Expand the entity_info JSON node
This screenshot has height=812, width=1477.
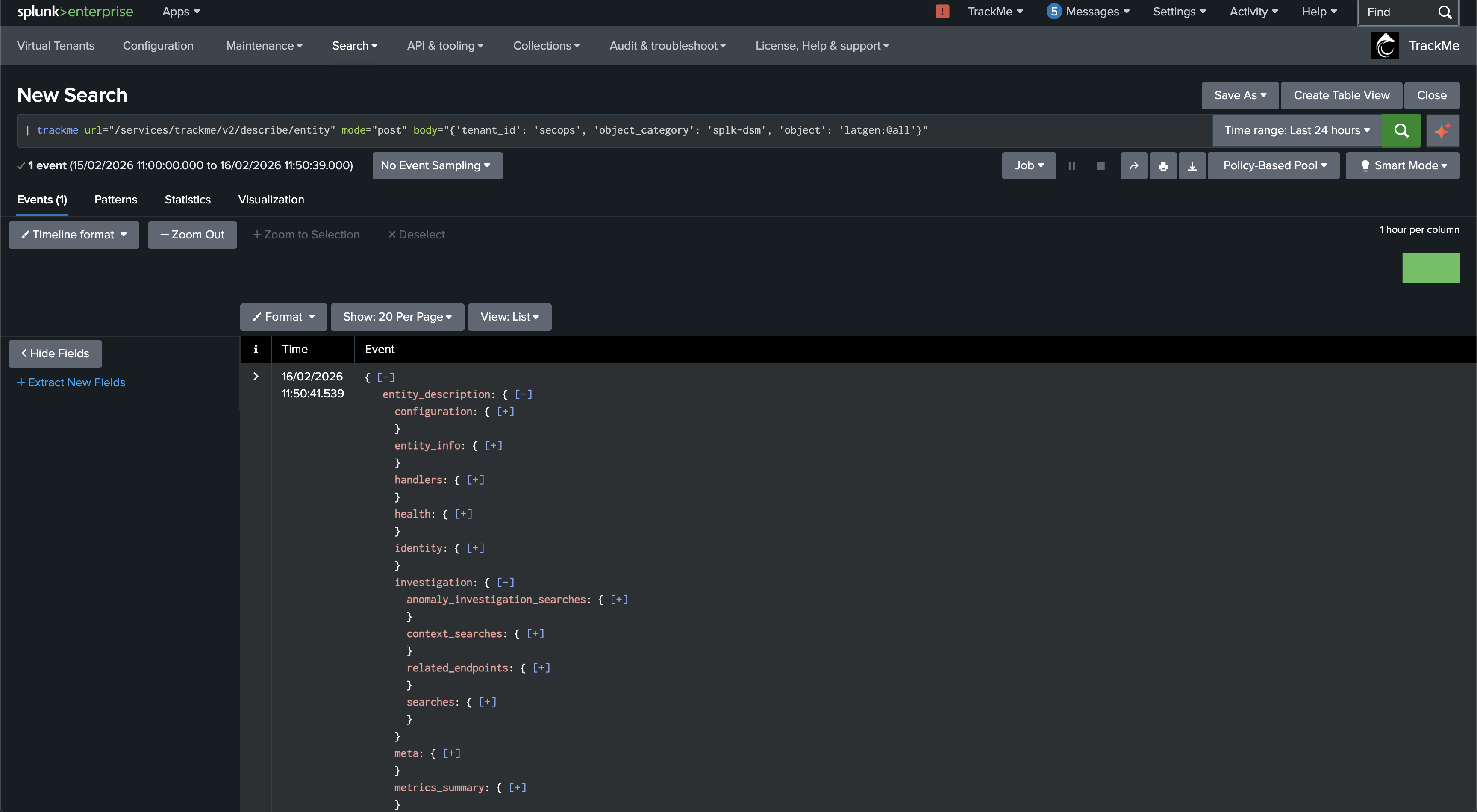494,446
